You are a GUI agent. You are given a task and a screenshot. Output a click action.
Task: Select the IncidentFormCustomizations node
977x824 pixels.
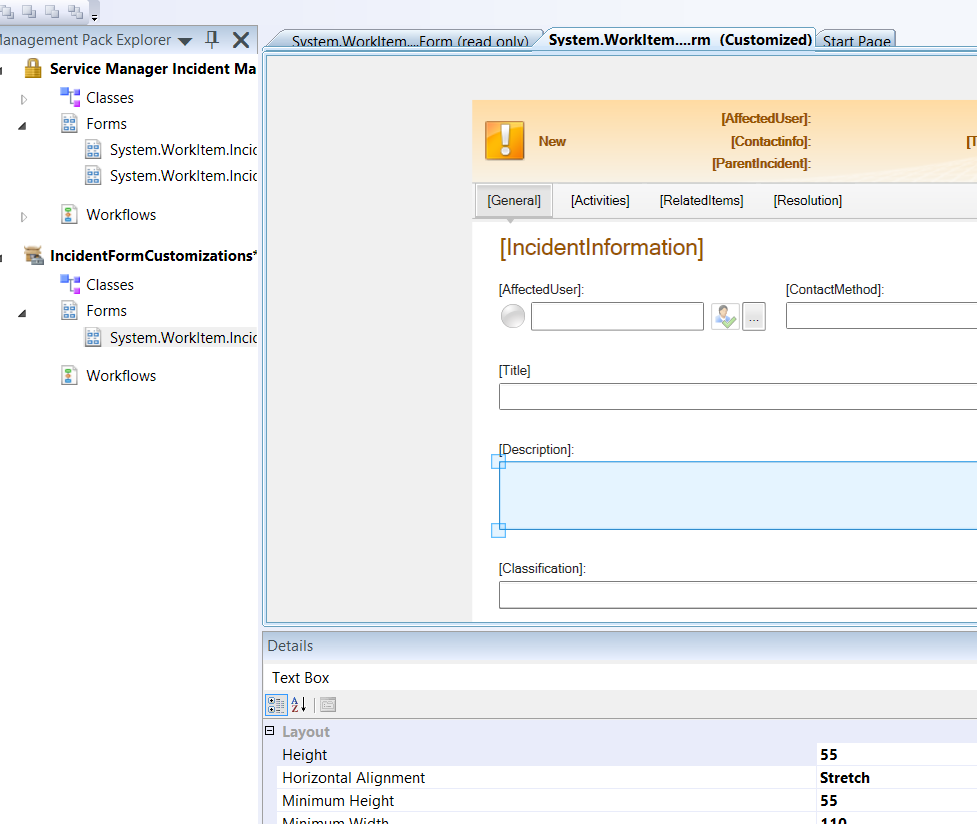coord(153,255)
